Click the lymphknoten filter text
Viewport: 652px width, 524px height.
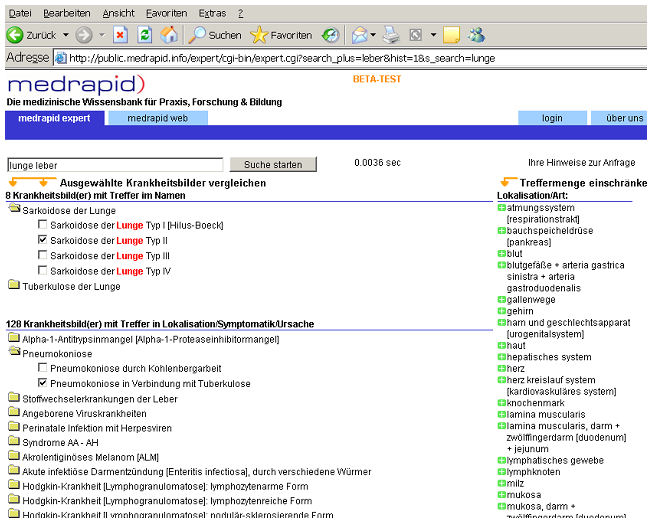pyautogui.click(x=533, y=472)
